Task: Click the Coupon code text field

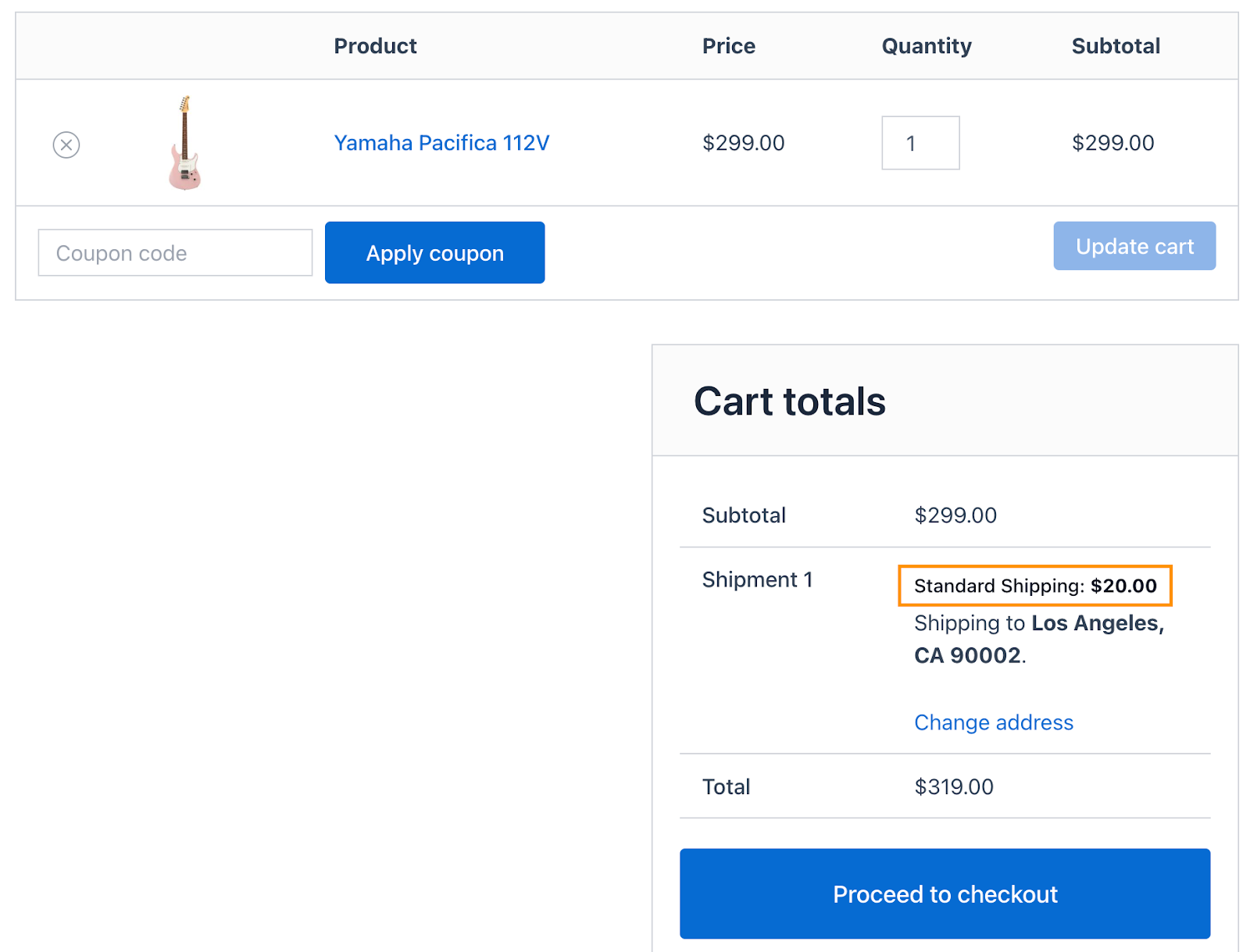Action: (x=175, y=253)
